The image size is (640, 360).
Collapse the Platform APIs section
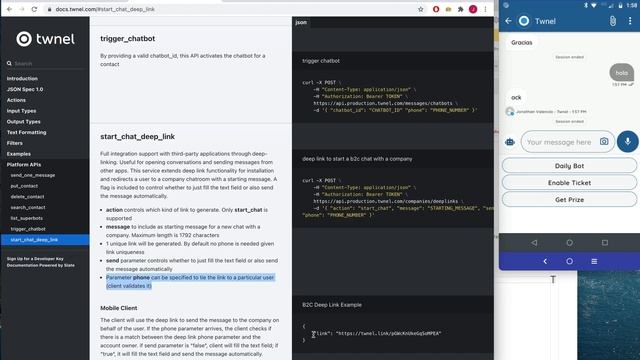[x=24, y=164]
